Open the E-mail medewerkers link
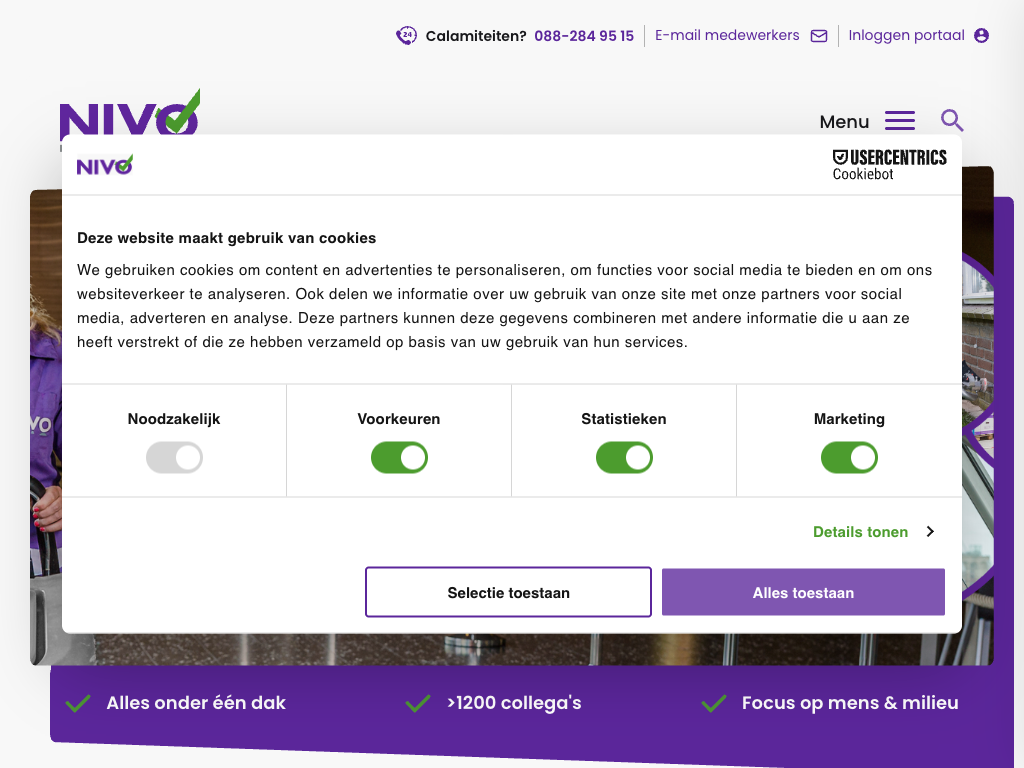The height and width of the screenshot is (768, 1024). tap(727, 35)
